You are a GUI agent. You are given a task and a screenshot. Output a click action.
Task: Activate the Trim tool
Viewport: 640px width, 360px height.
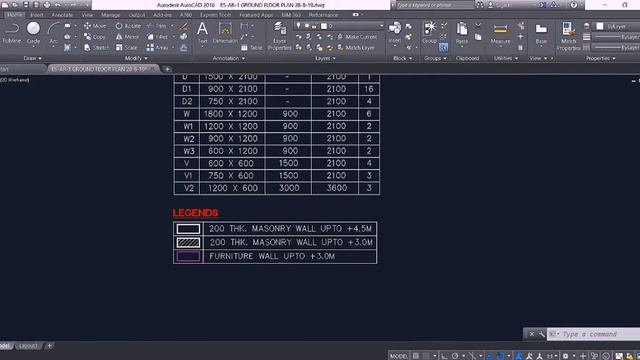(x=157, y=26)
